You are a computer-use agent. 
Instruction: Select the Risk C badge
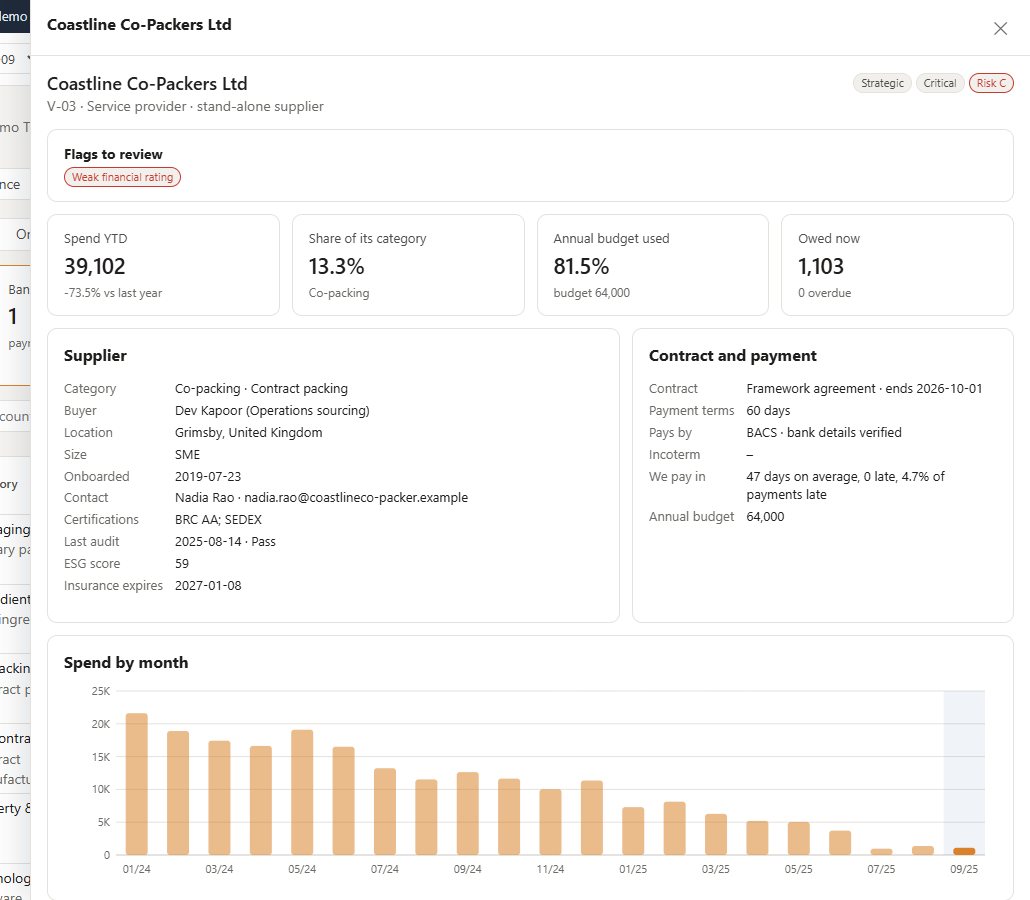pos(991,83)
